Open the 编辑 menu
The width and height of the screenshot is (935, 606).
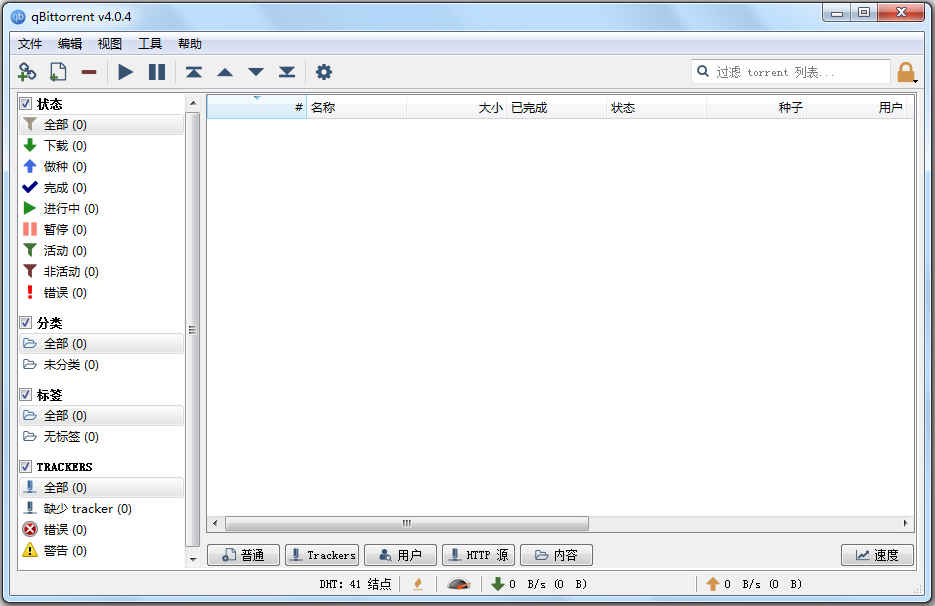tap(70, 44)
